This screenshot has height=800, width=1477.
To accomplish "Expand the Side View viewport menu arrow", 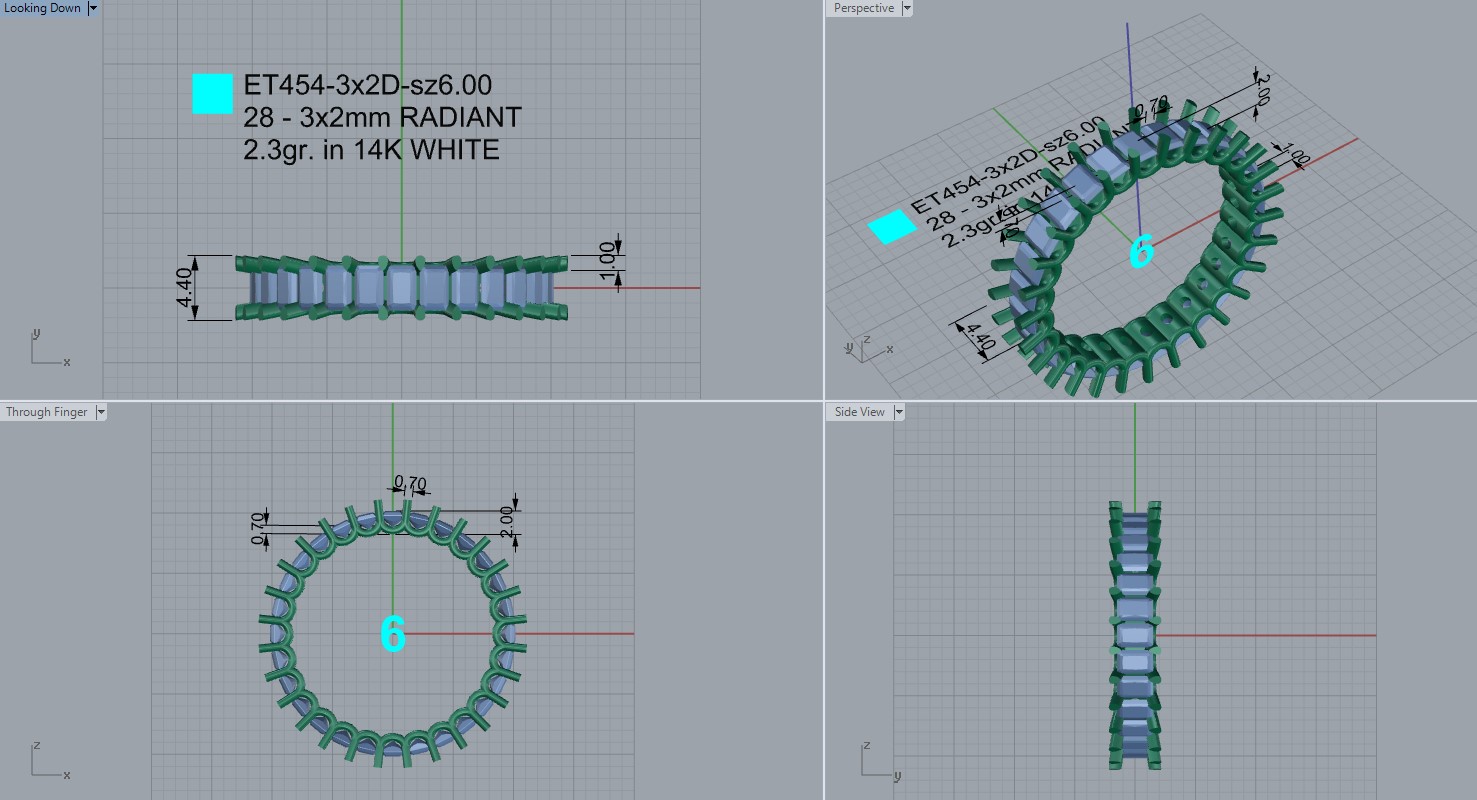I will [898, 412].
